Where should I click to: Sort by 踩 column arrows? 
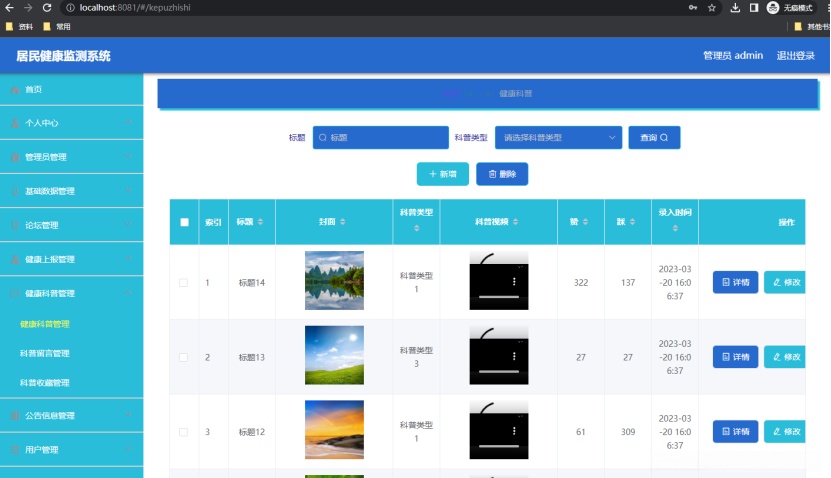[x=632, y=222]
